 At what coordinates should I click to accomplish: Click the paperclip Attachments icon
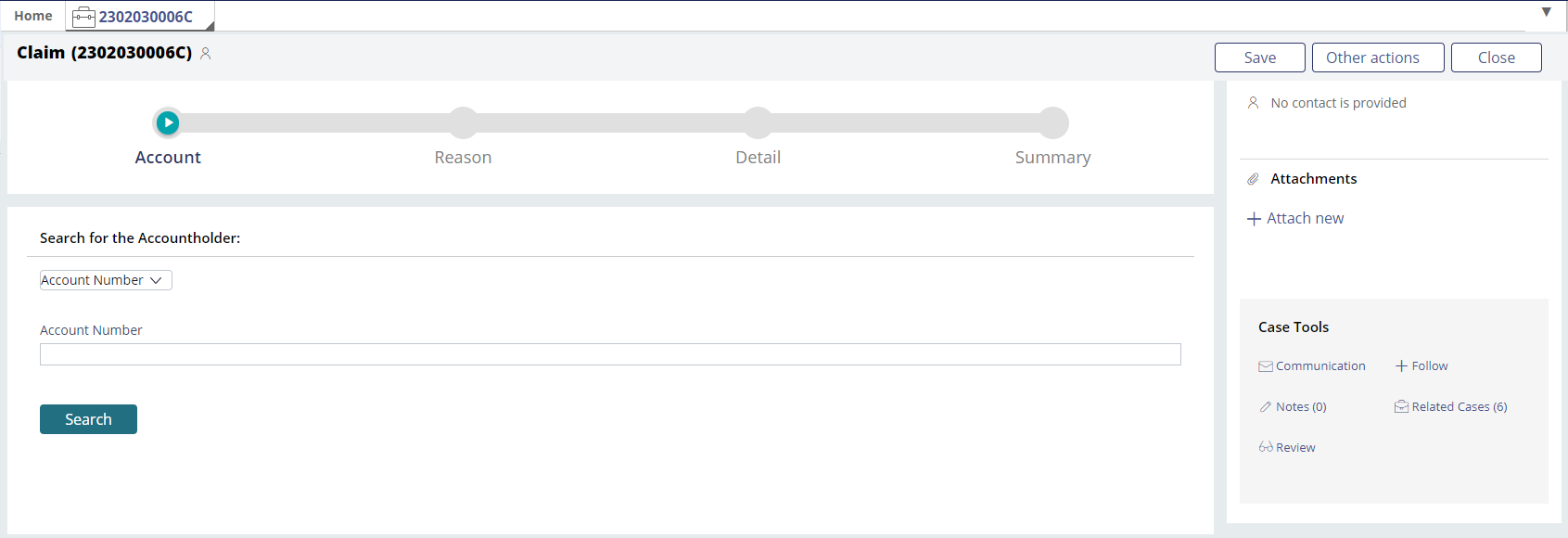(1253, 179)
